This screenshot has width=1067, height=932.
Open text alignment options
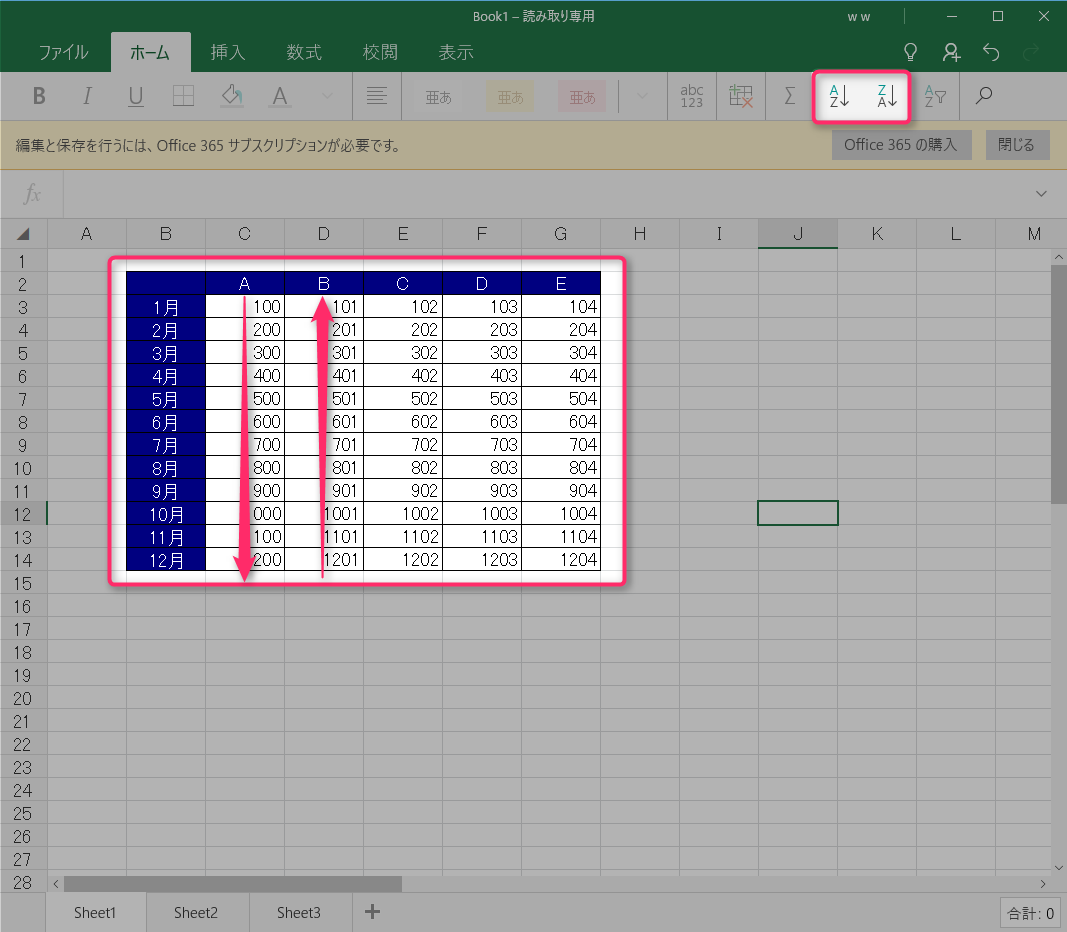coord(376,96)
